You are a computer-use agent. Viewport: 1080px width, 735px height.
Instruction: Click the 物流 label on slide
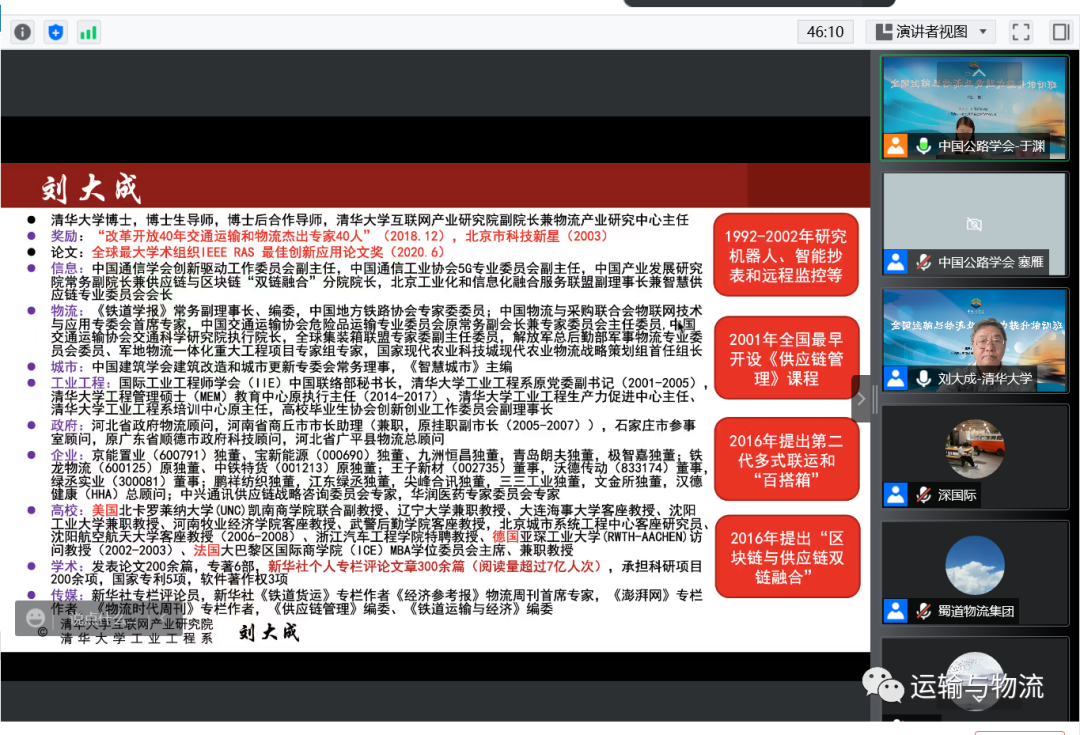(67, 311)
